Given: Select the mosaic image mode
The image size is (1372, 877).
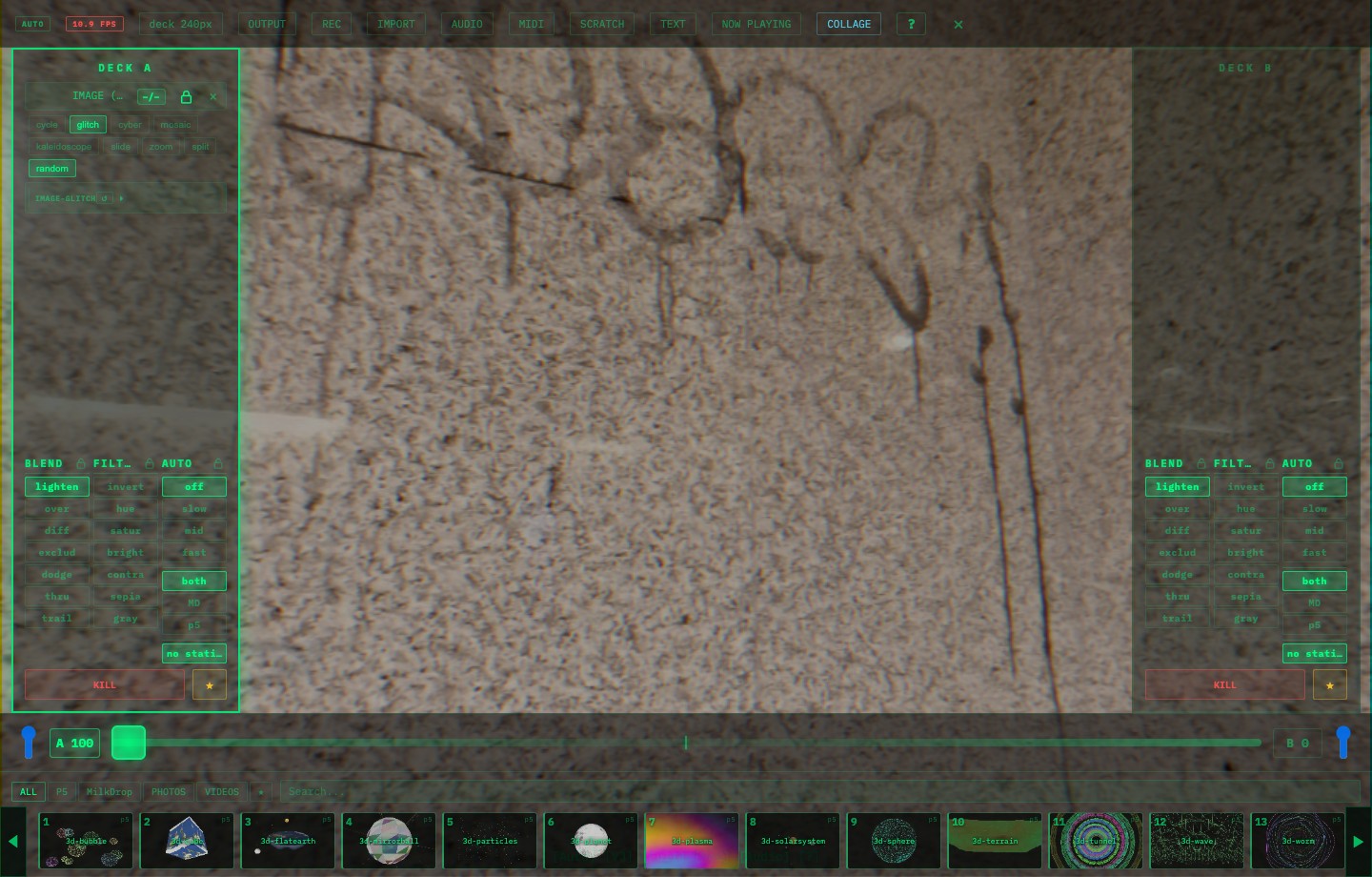Looking at the screenshot, I should click(x=175, y=125).
